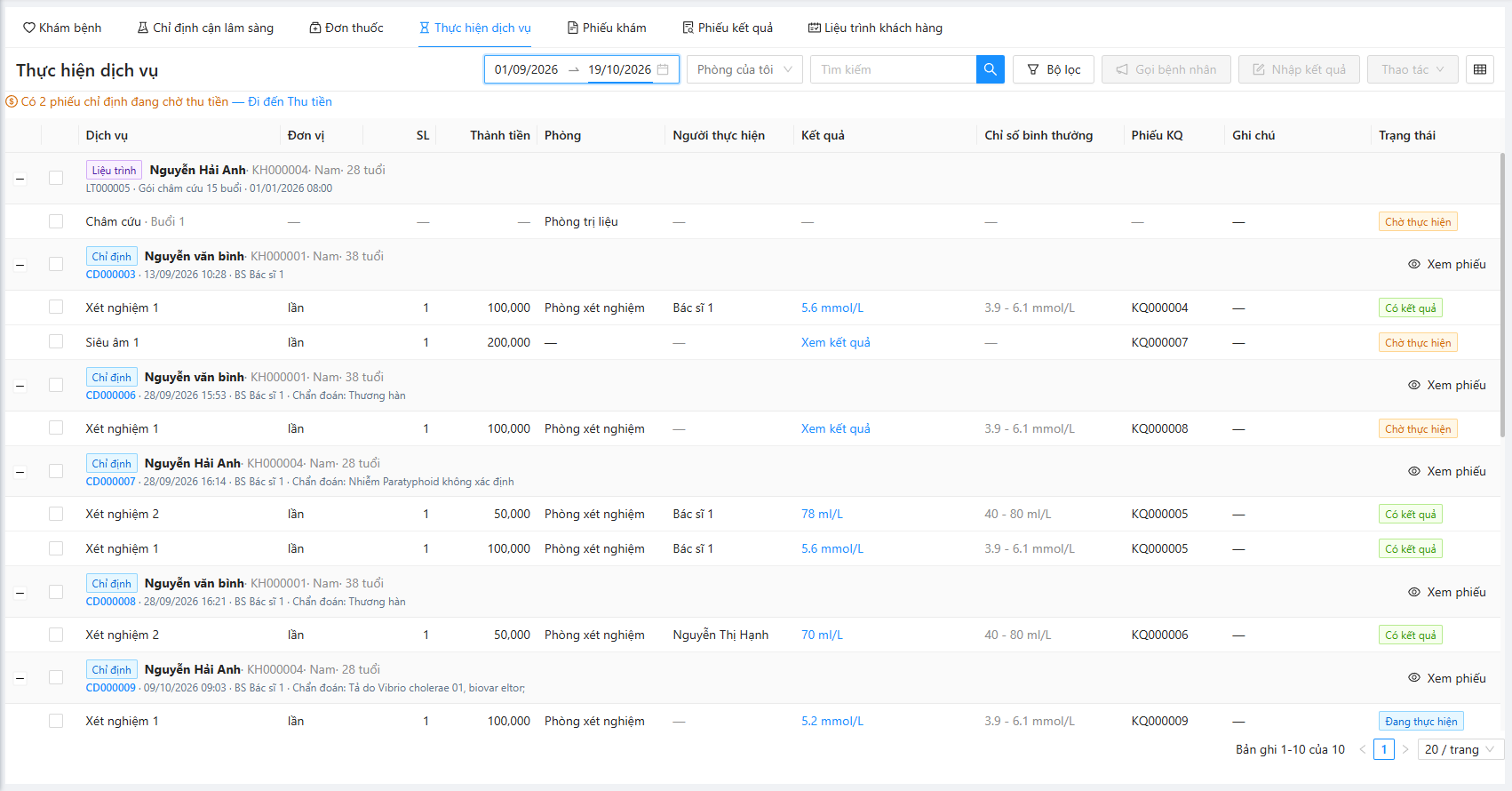Open the date range calendar icon
Screen dimensions: 1512x791
point(663,69)
